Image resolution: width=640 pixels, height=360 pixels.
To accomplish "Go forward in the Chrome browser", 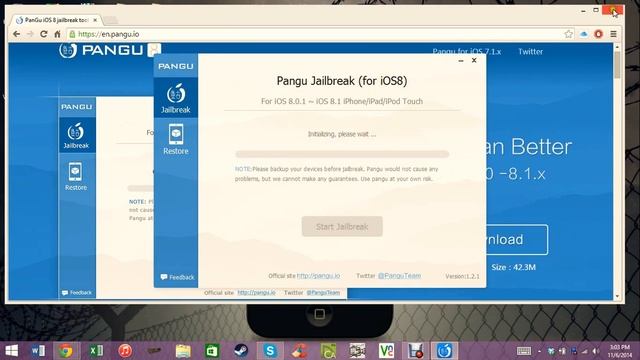I will (x=30, y=34).
